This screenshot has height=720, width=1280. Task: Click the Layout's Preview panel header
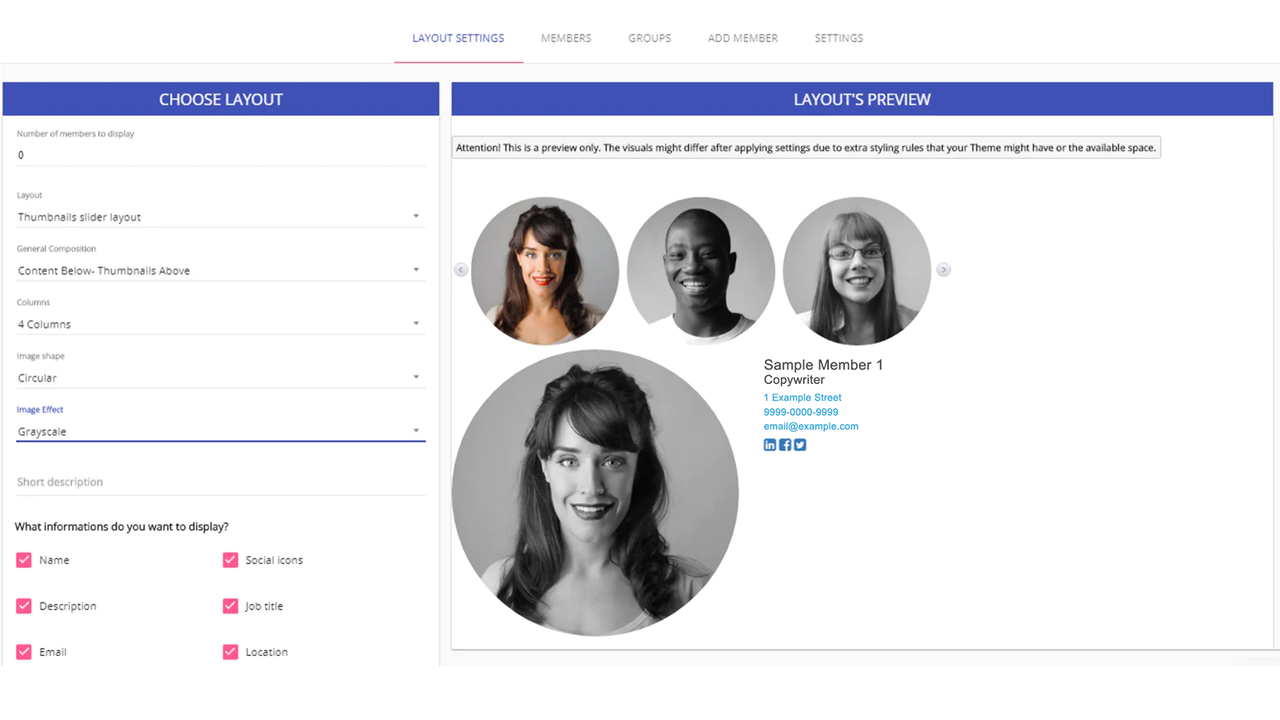point(862,99)
